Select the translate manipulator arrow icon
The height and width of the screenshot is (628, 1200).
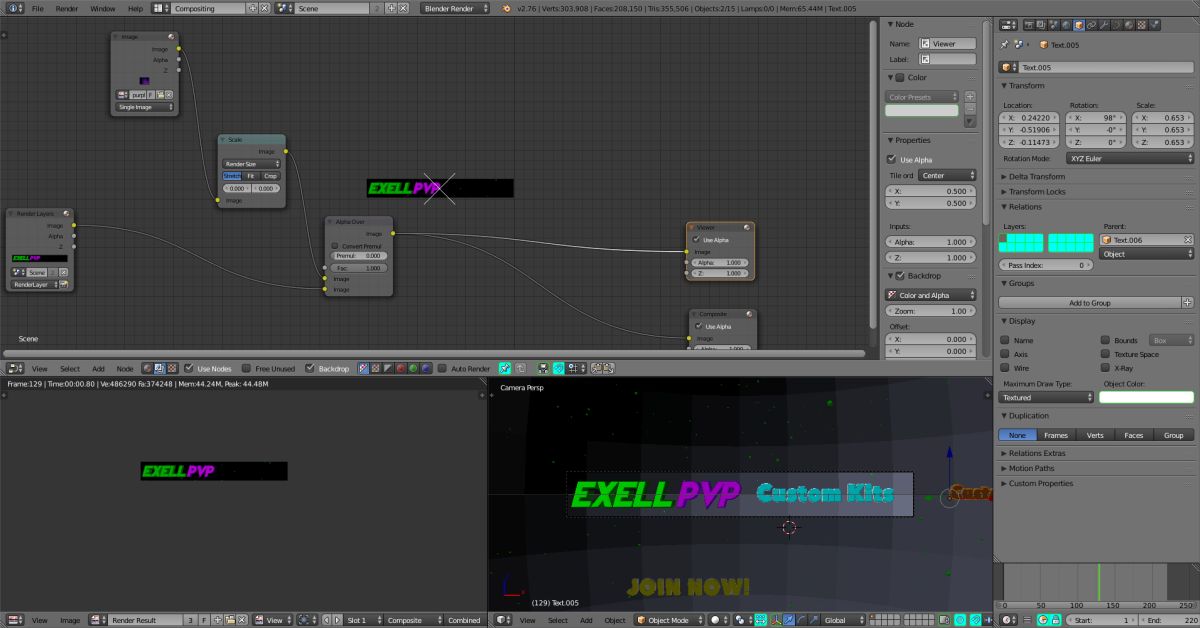[789, 620]
